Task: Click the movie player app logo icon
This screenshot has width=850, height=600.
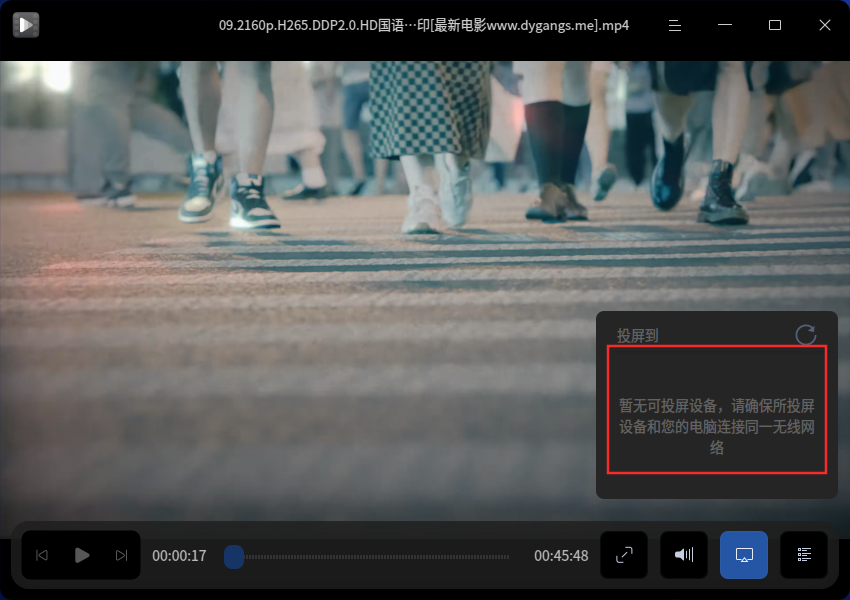Action: pyautogui.click(x=26, y=25)
